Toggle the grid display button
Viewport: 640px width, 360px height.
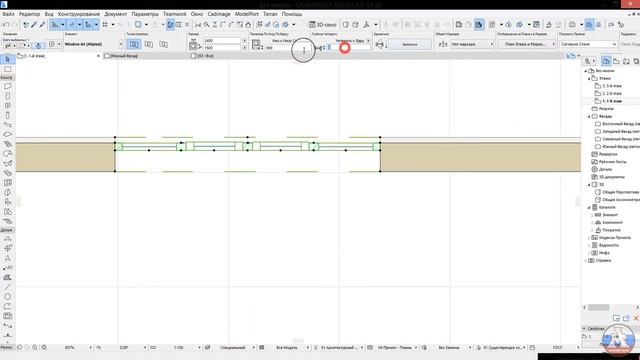[x=105, y=25]
